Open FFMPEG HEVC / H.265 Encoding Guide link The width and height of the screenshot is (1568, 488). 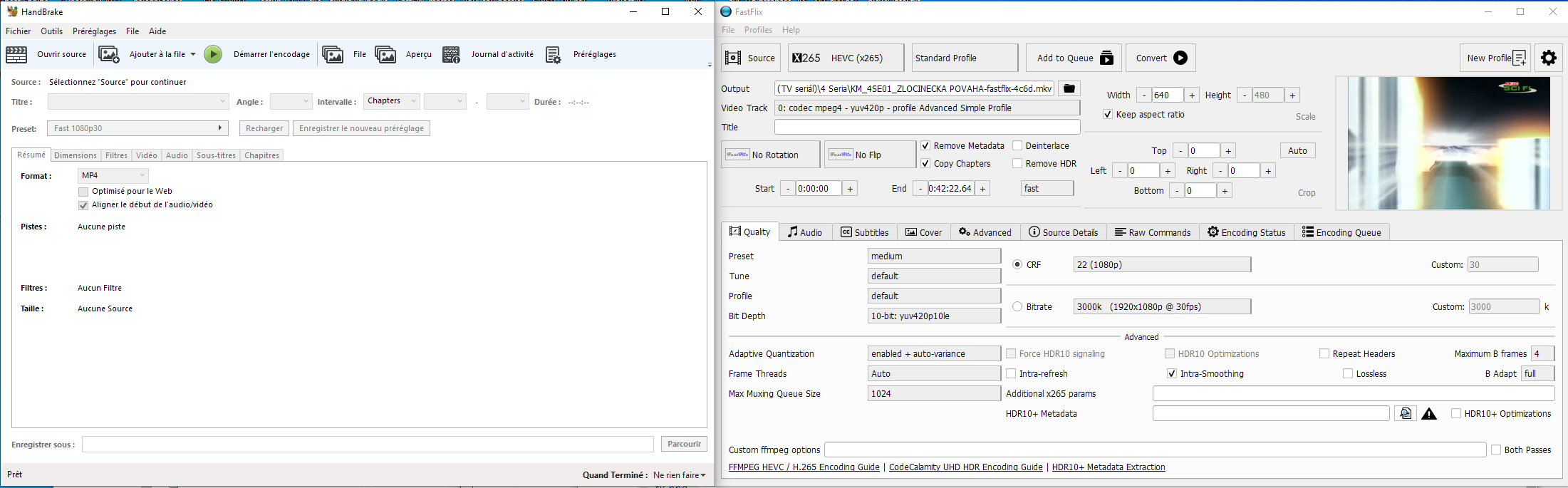click(x=804, y=467)
